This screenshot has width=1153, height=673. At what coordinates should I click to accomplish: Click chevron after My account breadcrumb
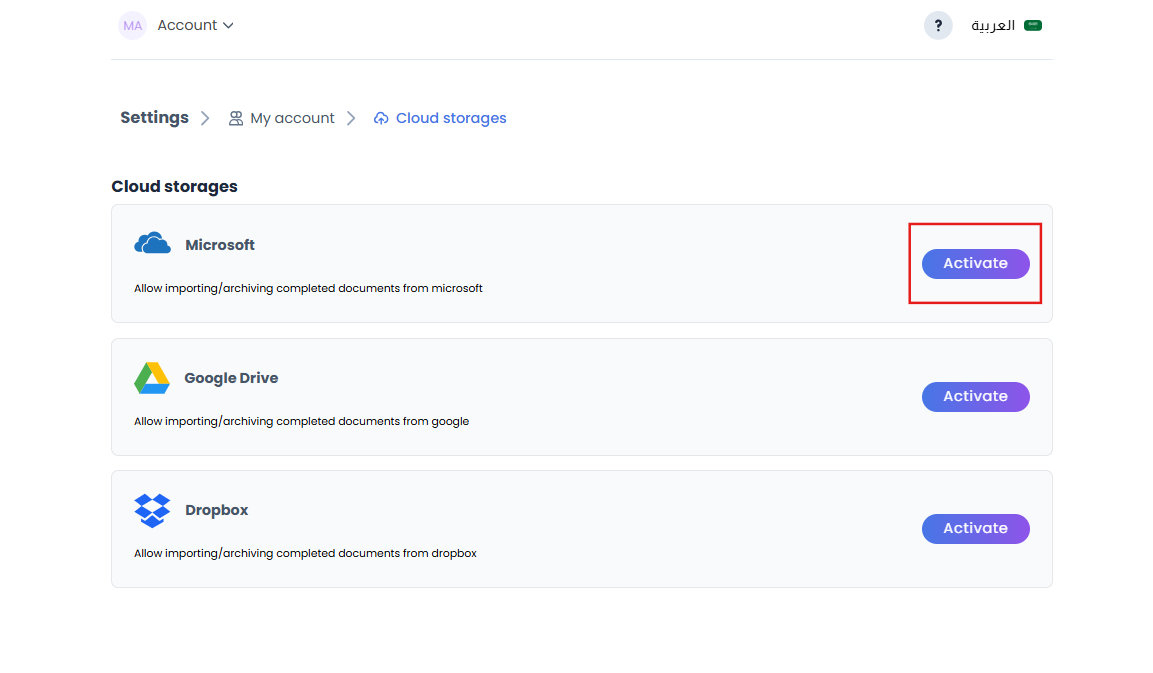point(351,118)
